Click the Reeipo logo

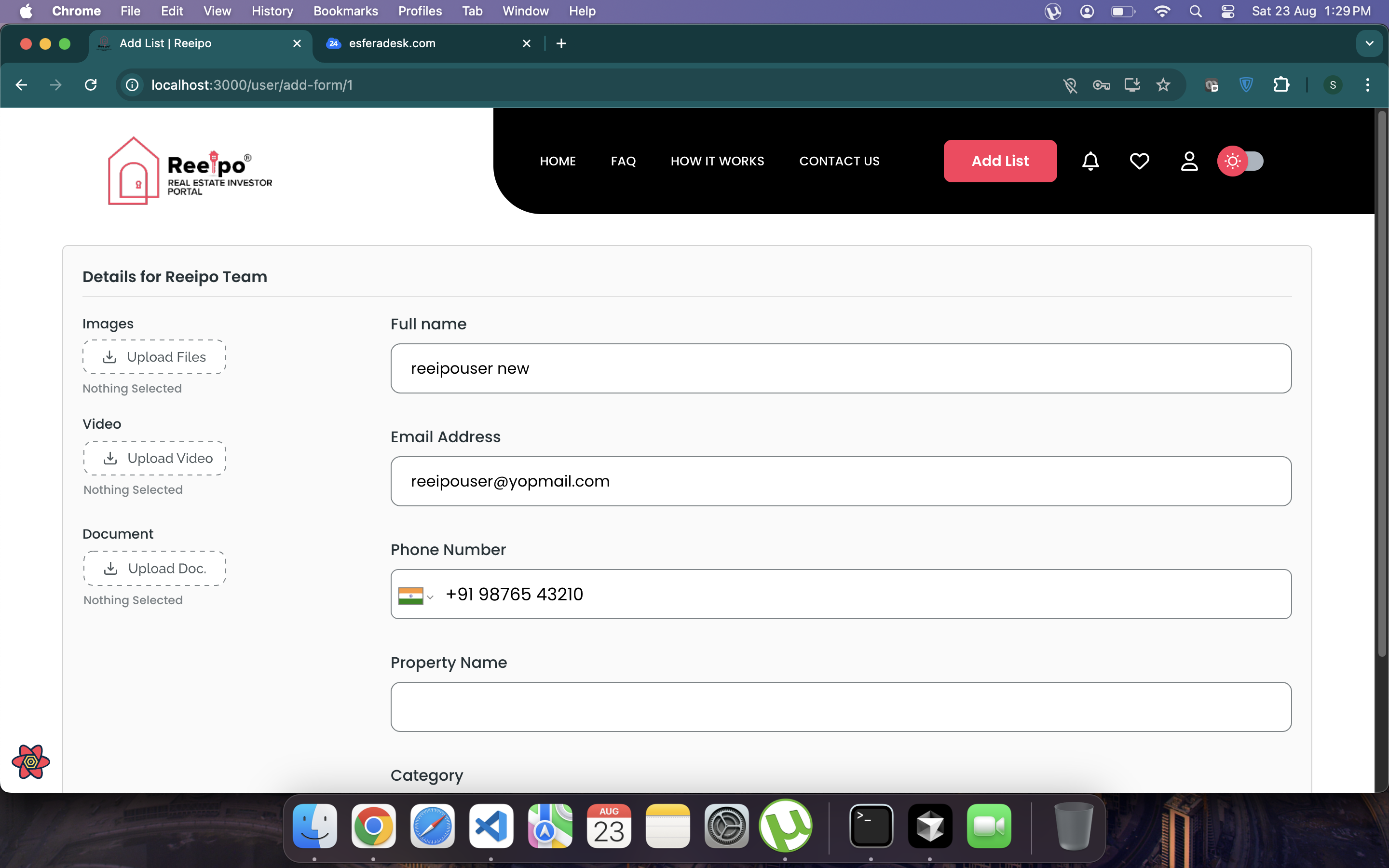click(190, 171)
